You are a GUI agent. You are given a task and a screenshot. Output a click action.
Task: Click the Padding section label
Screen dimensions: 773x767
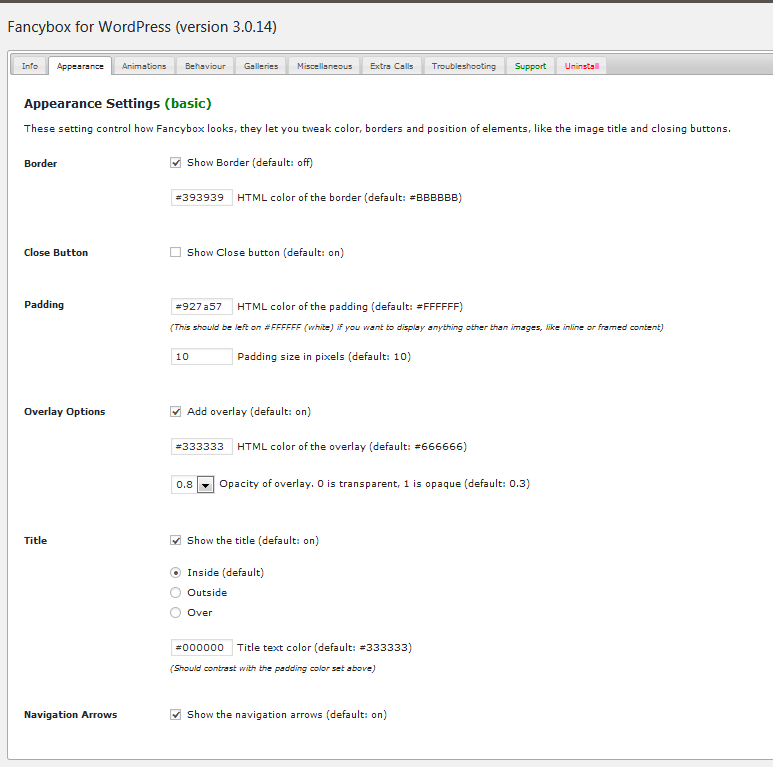44,305
